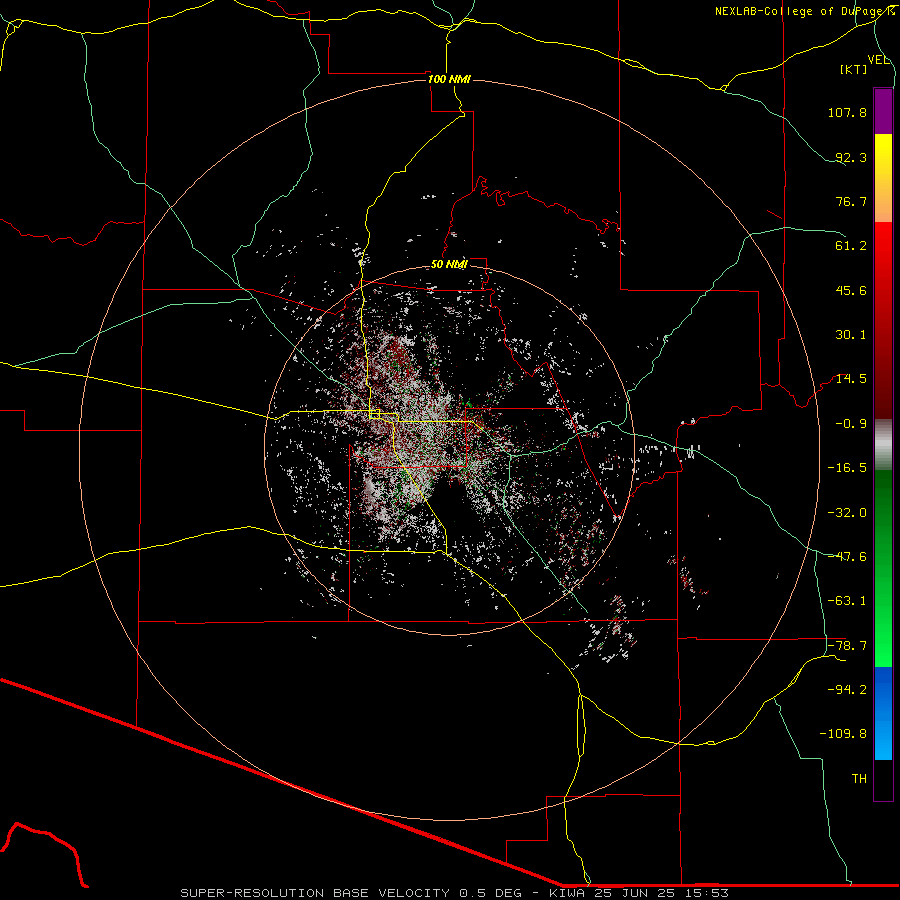Select the -47.6 value on the velocity scale

tap(847, 557)
